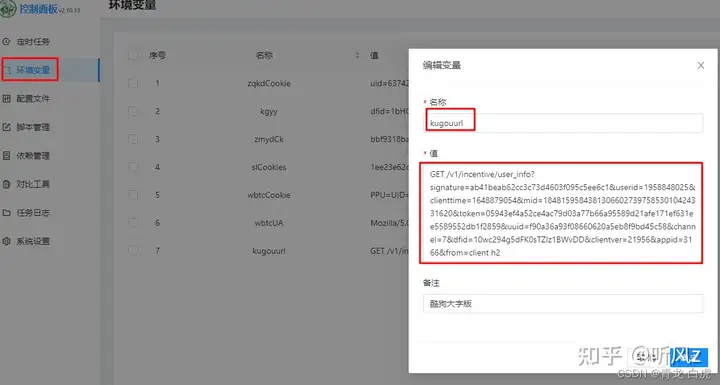Check the row for kugouurl in the table
Viewport: 720px width, 385px height.
pos(133,250)
